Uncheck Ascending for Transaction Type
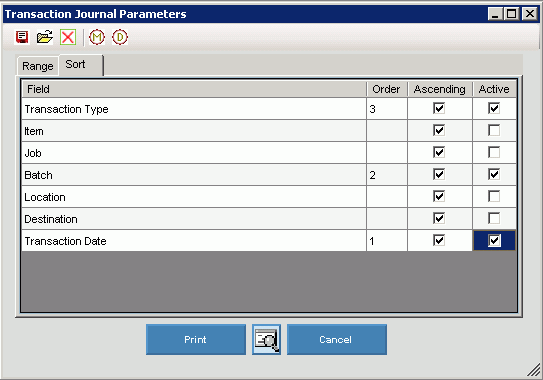The image size is (543, 380). [439, 108]
